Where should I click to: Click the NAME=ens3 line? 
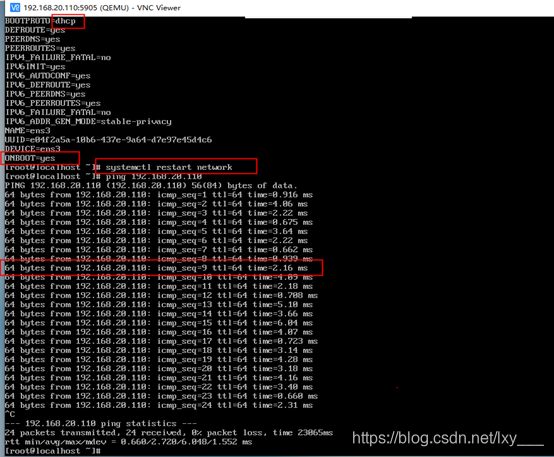[x=28, y=131]
